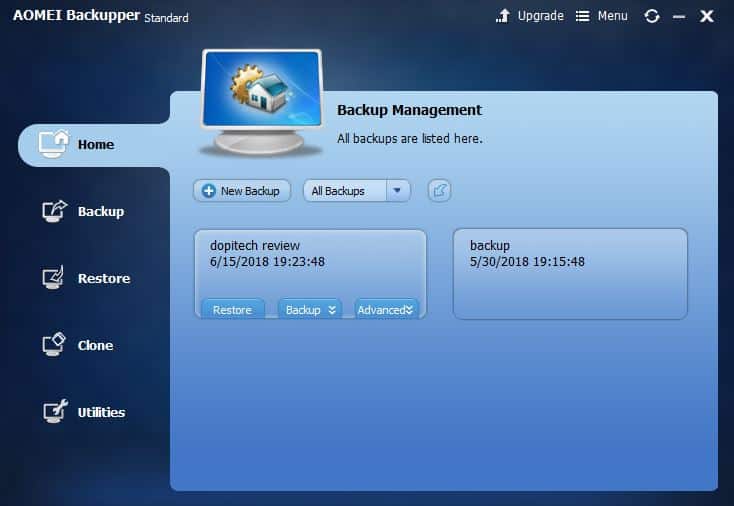Click the refresh circular arrows icon

tap(652, 16)
